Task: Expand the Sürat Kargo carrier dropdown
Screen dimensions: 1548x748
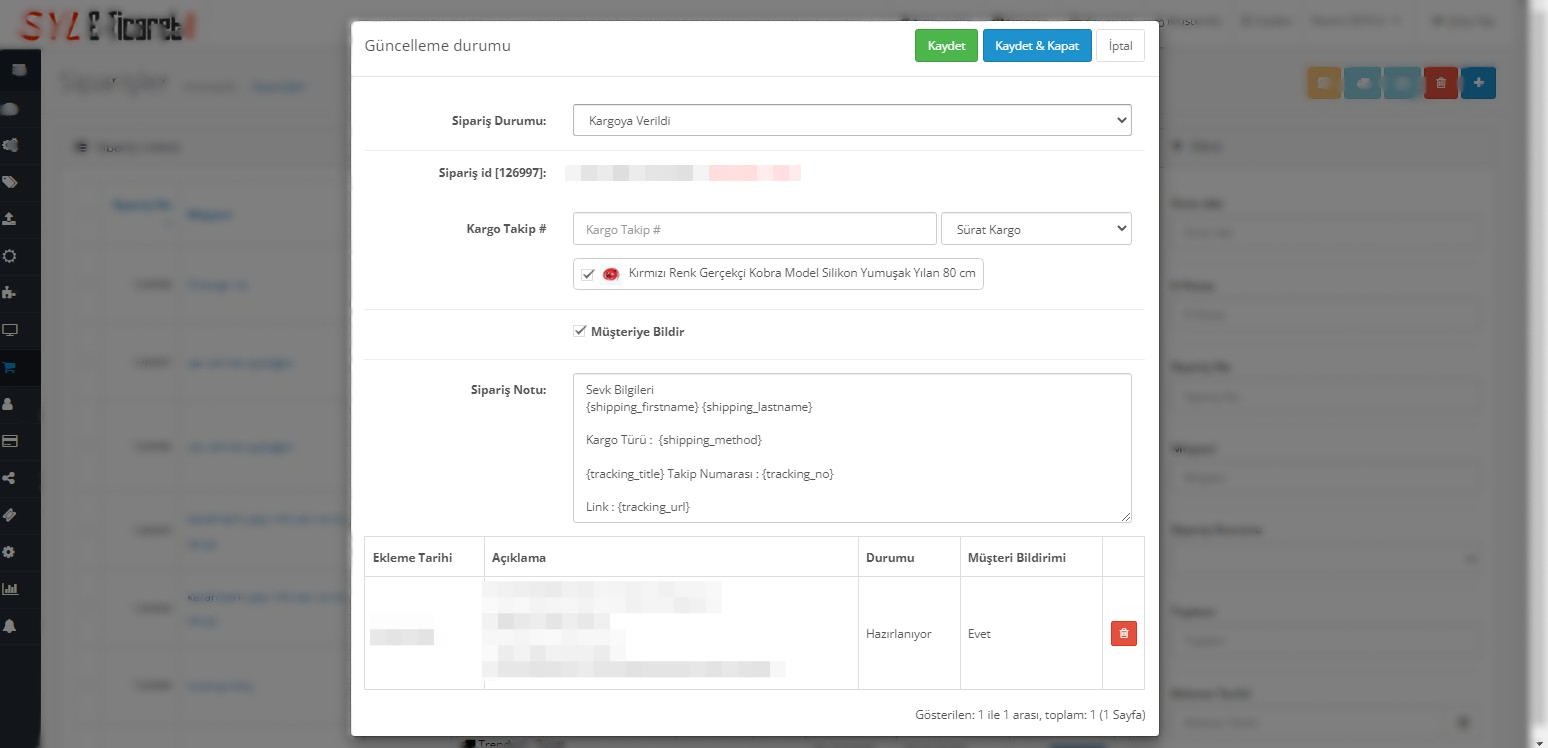Action: coord(1035,229)
